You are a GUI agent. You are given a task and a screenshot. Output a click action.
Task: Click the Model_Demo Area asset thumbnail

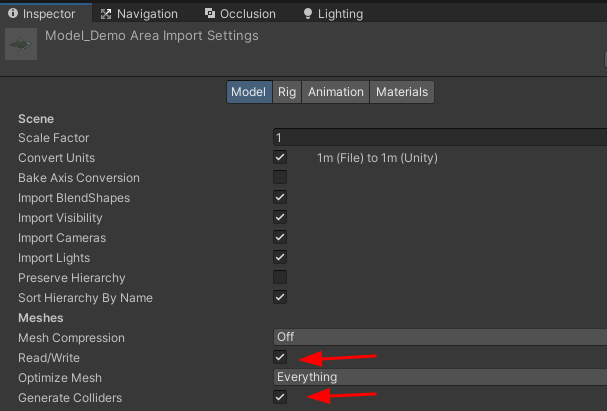[21, 45]
